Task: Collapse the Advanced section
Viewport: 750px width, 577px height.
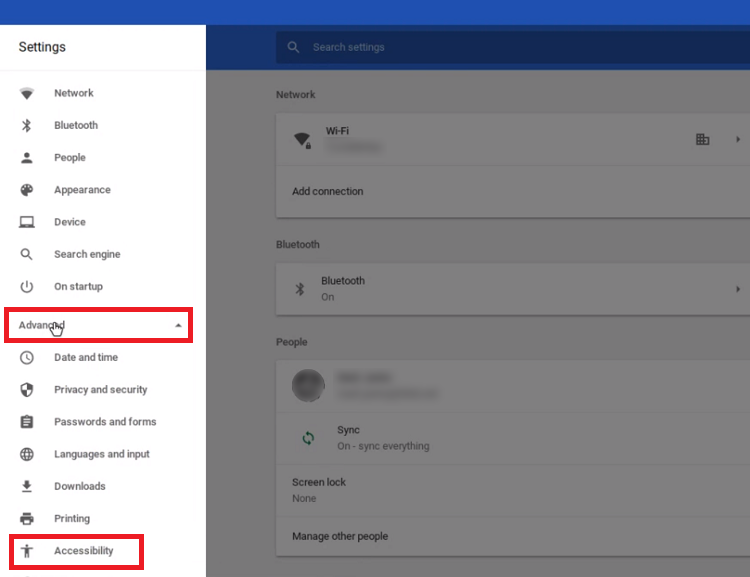Action: (99, 325)
